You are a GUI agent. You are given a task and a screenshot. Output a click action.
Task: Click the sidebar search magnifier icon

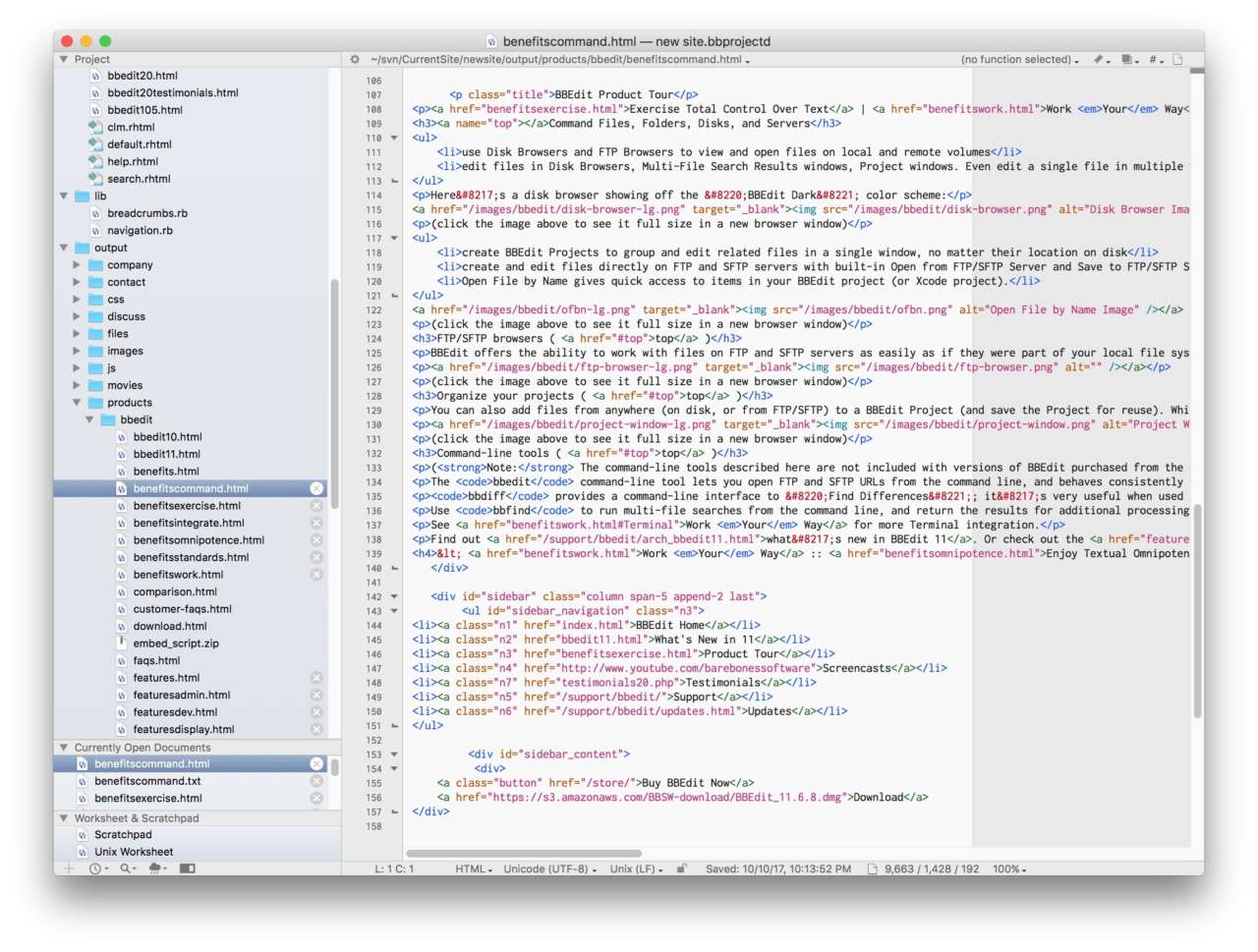128,868
